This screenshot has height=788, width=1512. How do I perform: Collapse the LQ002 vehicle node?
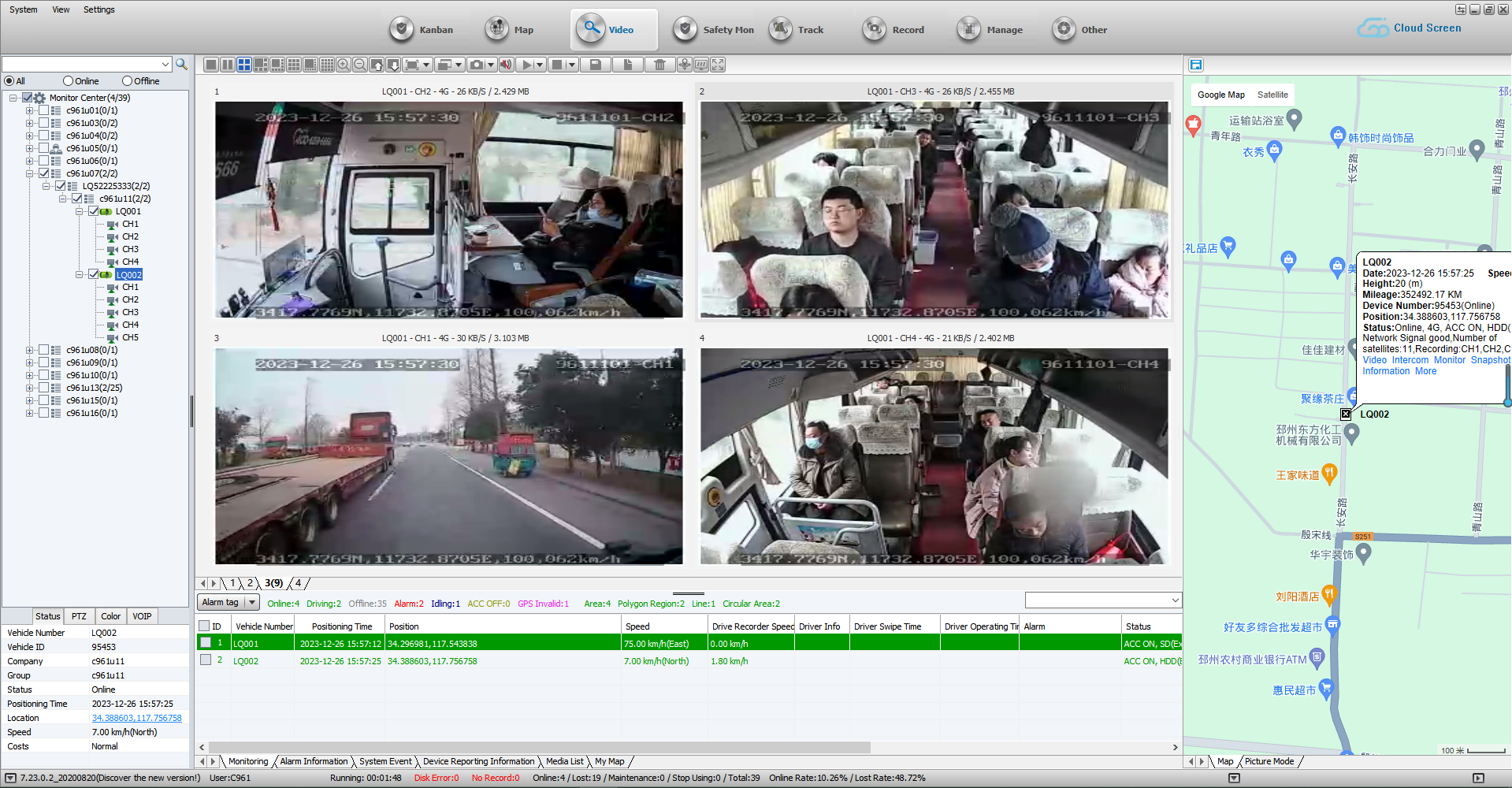[x=79, y=274]
